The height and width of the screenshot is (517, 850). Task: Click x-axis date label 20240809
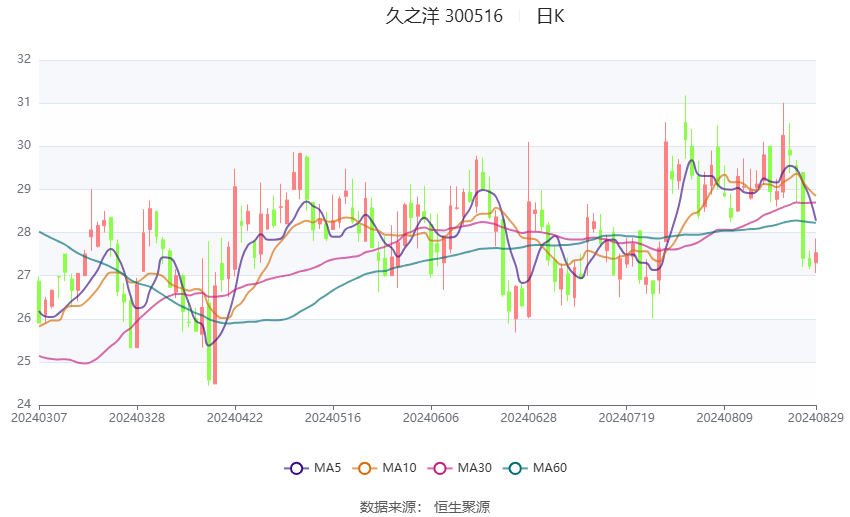pyautogui.click(x=725, y=418)
